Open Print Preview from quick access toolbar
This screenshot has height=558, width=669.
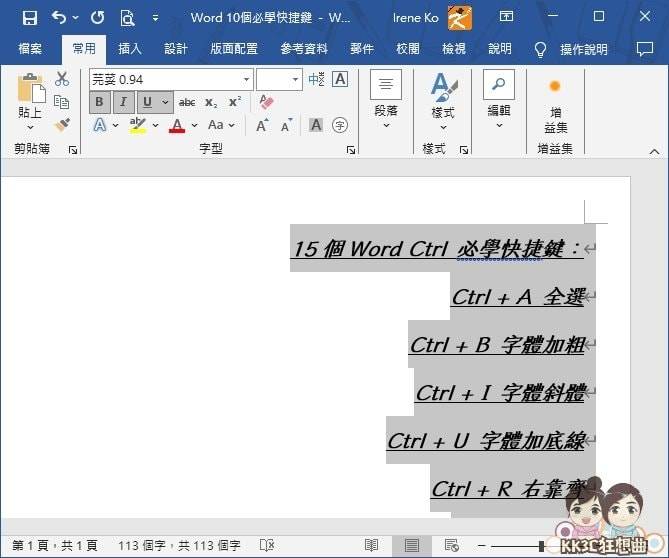point(127,18)
